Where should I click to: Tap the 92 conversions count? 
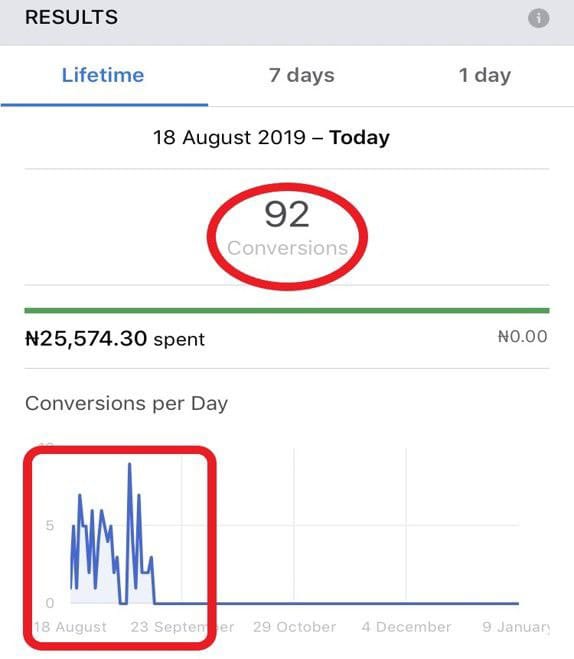[287, 214]
